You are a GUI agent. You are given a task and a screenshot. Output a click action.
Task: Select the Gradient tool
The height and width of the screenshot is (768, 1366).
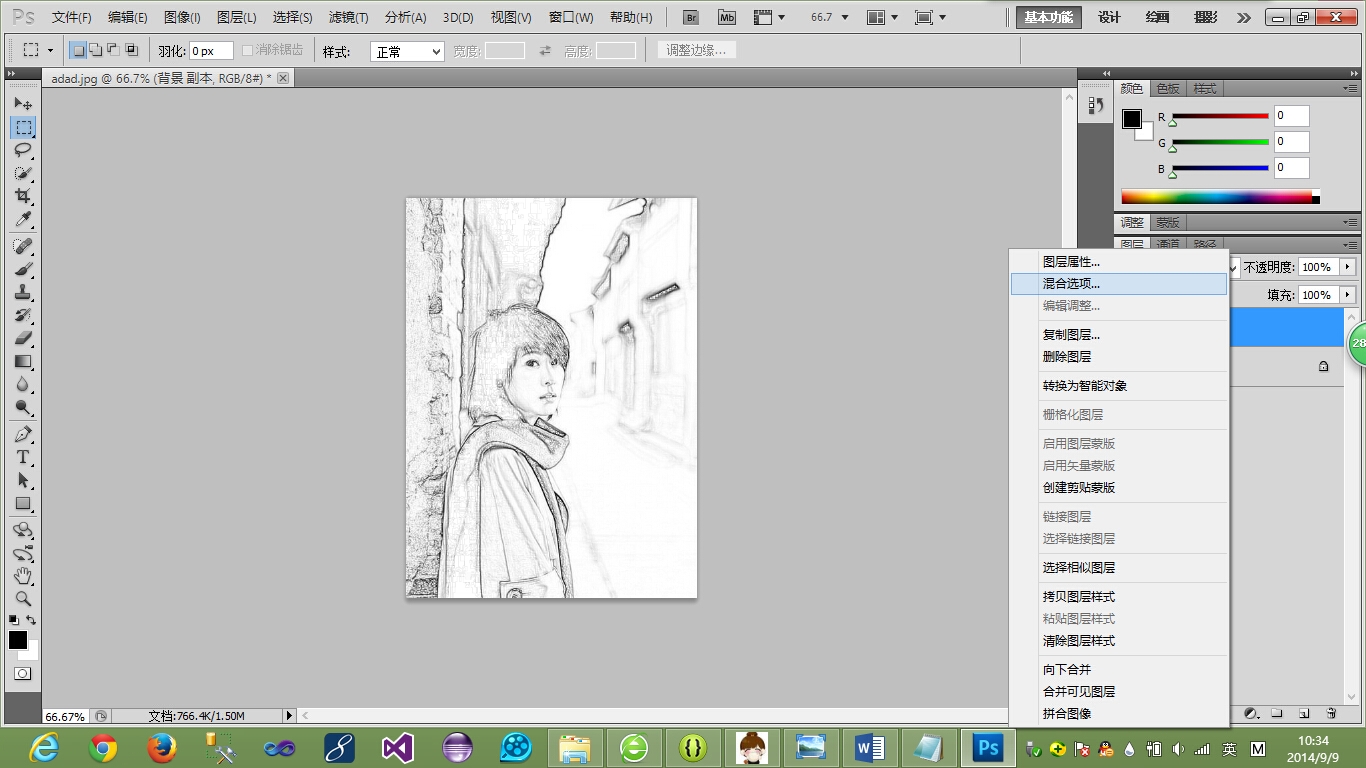pyautogui.click(x=23, y=361)
